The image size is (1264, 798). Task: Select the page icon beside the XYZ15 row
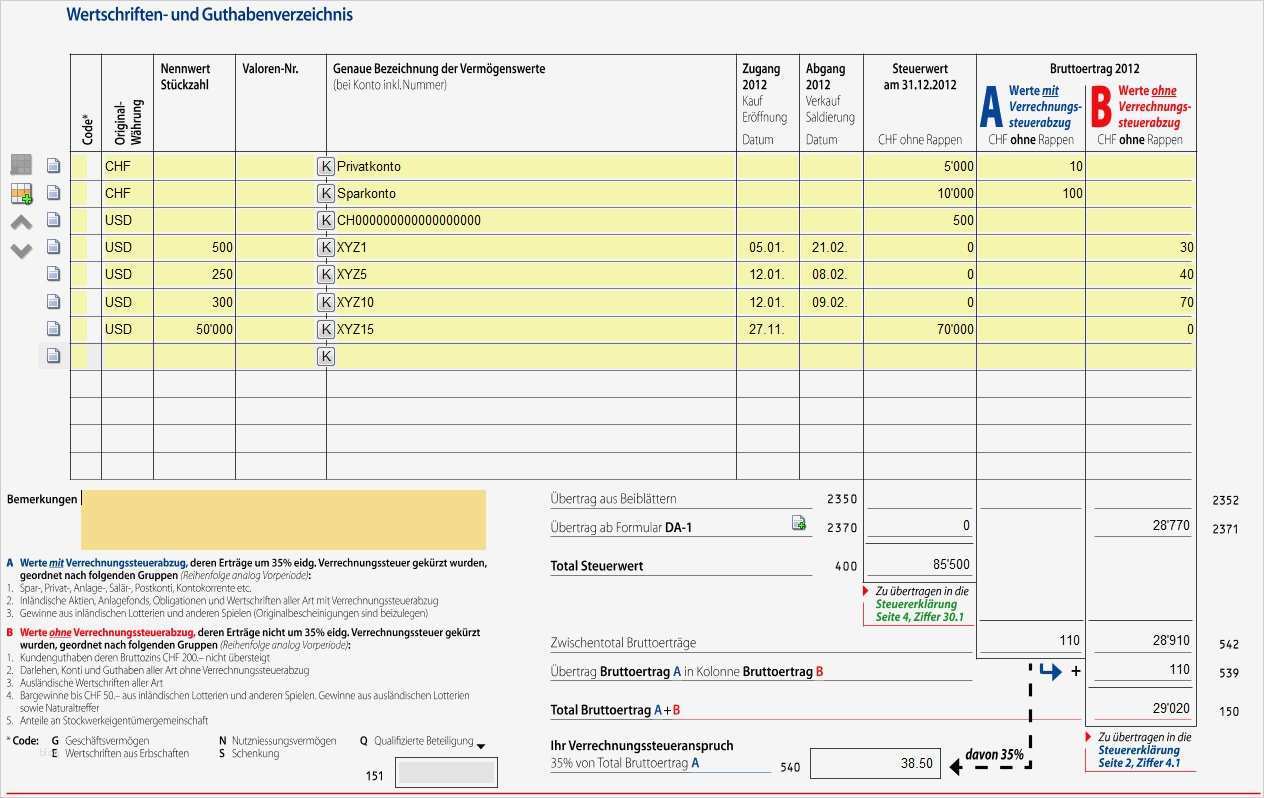(53, 329)
